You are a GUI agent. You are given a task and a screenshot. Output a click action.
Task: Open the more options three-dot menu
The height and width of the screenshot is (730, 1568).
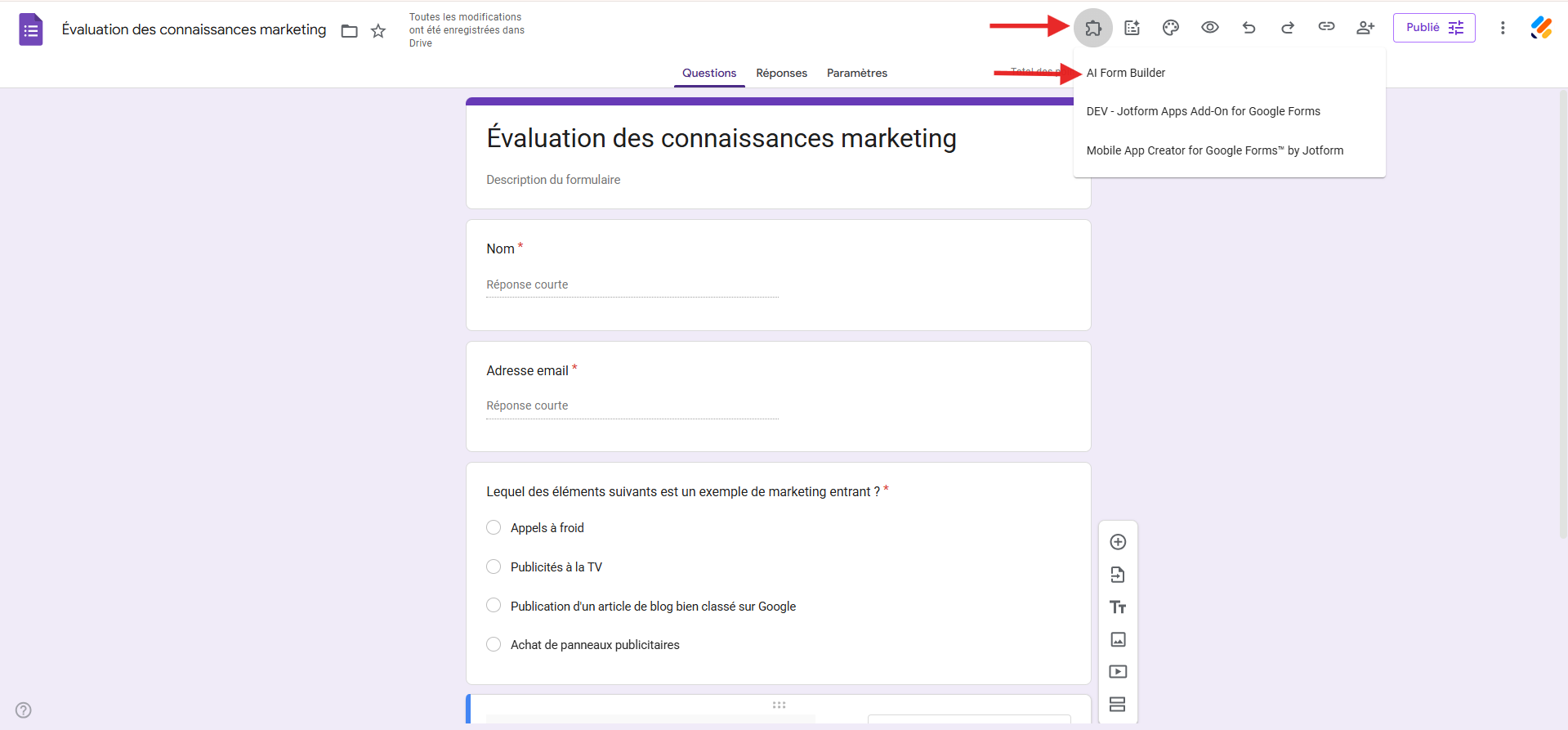[1503, 28]
